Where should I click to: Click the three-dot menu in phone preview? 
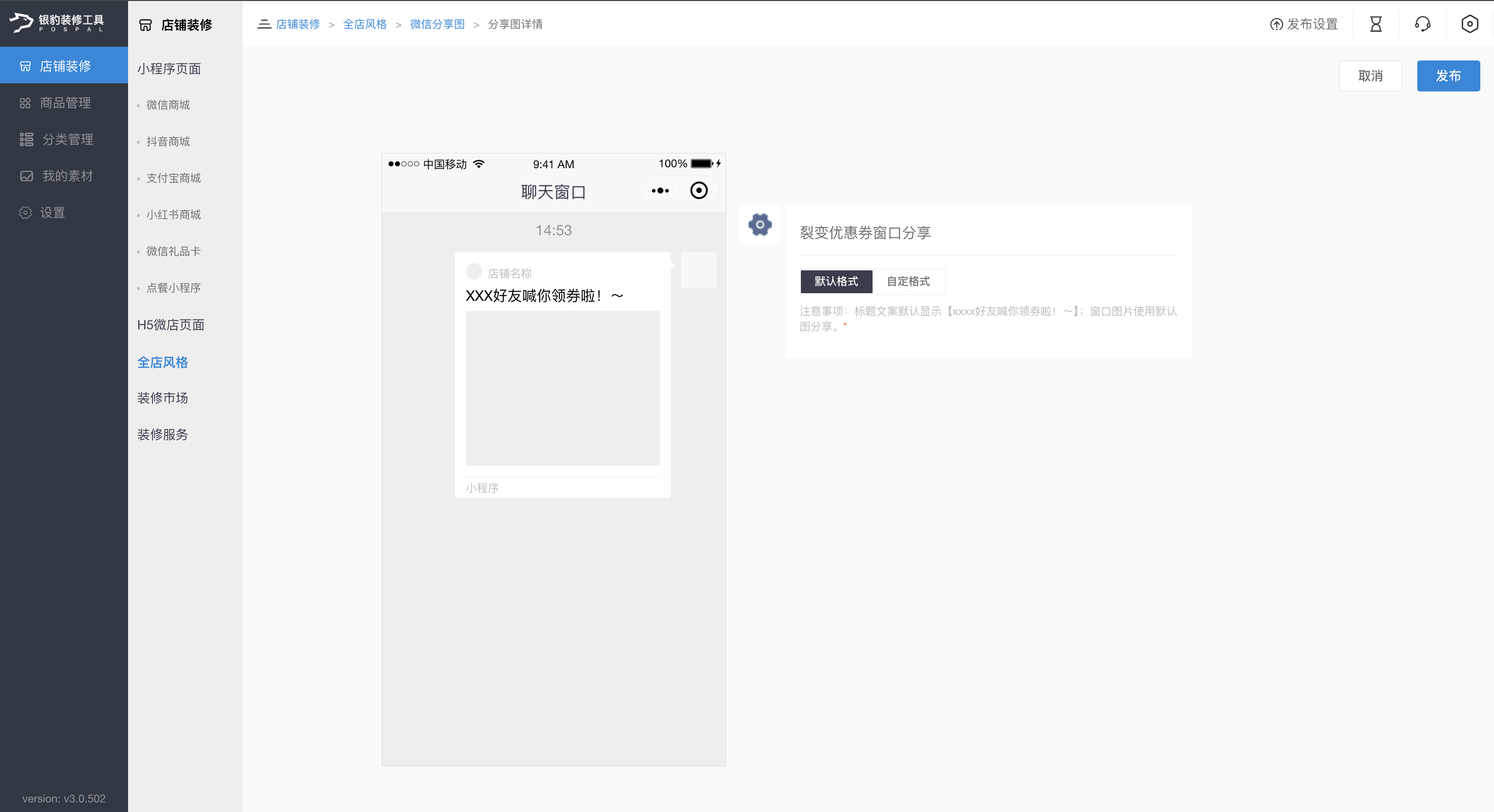pyautogui.click(x=660, y=190)
